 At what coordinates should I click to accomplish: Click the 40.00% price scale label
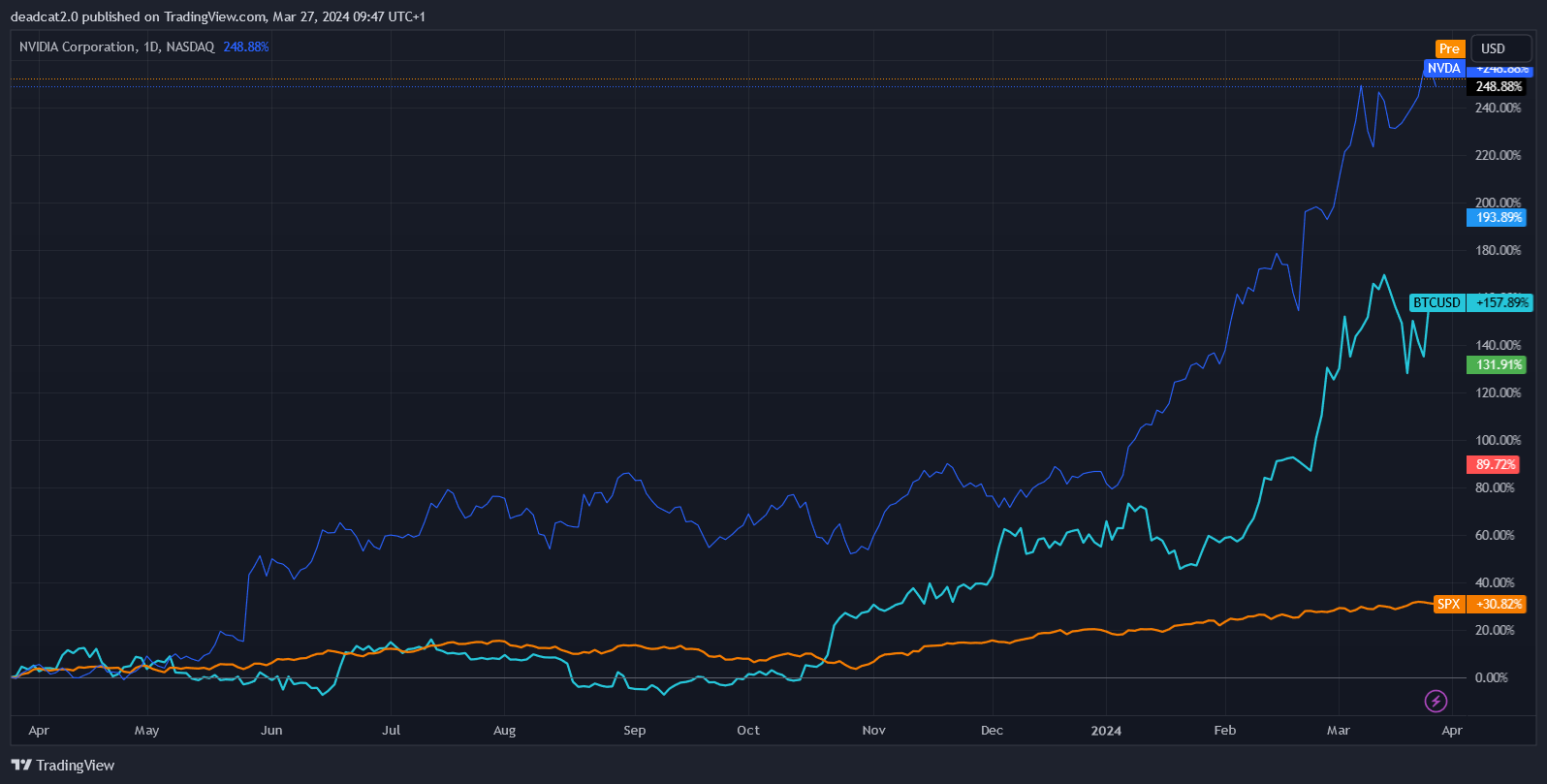coord(1495,582)
